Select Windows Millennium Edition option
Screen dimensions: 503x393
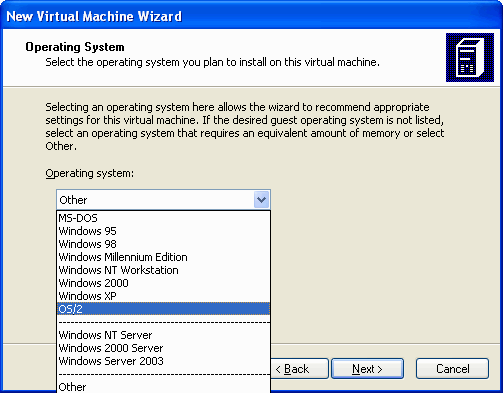click(163, 257)
